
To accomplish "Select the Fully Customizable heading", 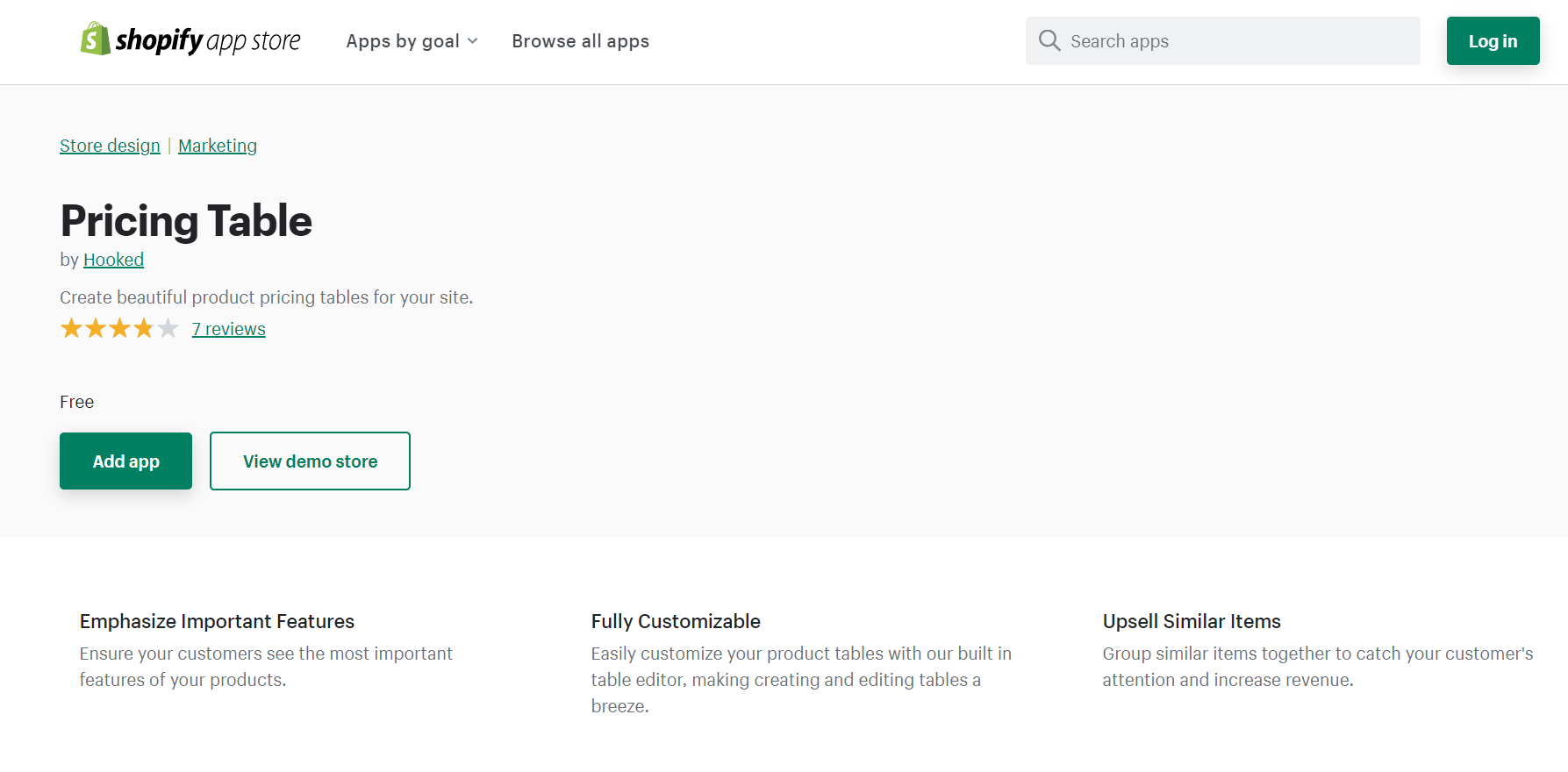I will (x=676, y=621).
